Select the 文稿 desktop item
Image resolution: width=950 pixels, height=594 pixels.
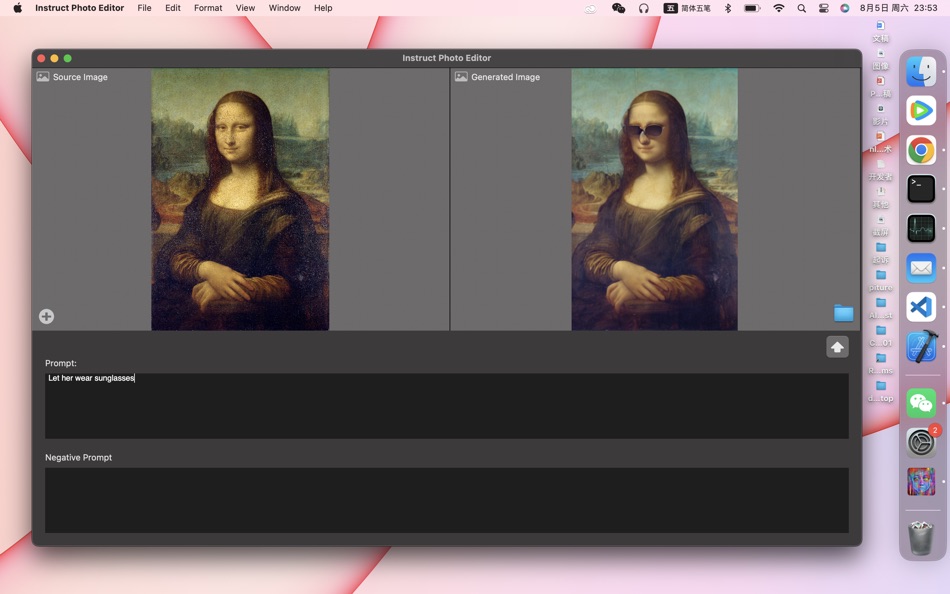[x=880, y=31]
